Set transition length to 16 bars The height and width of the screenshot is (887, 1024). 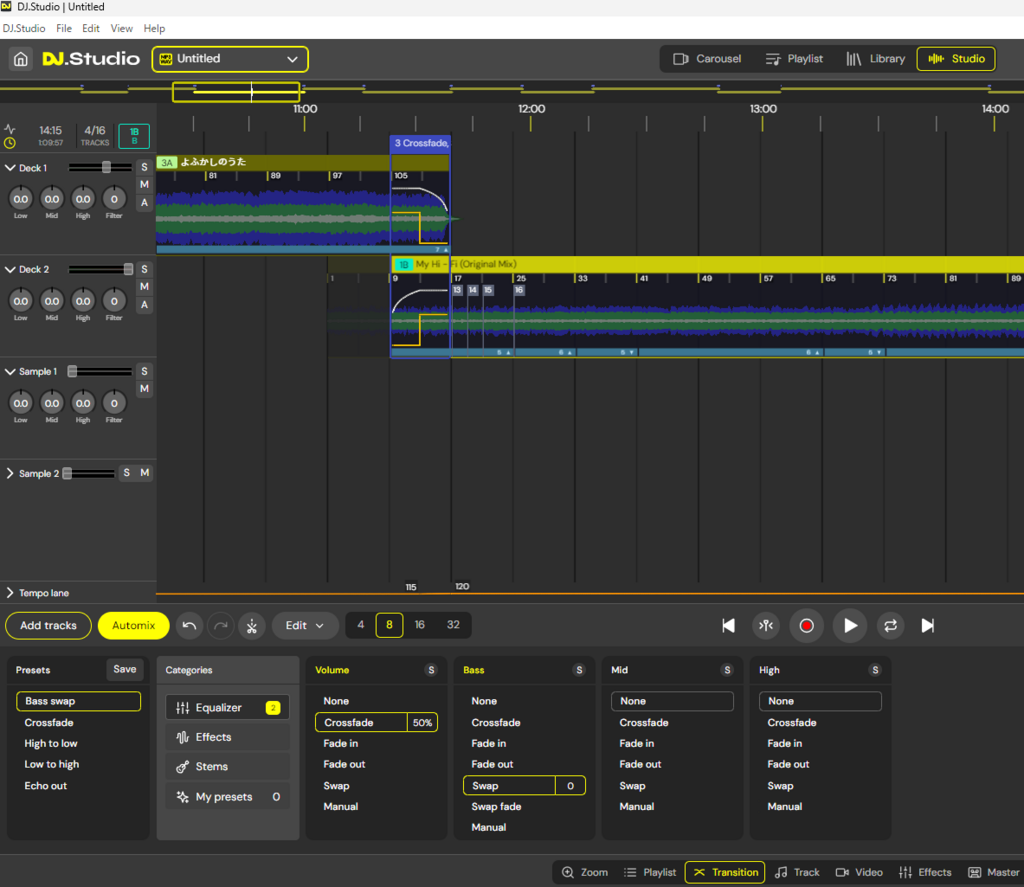(419, 625)
